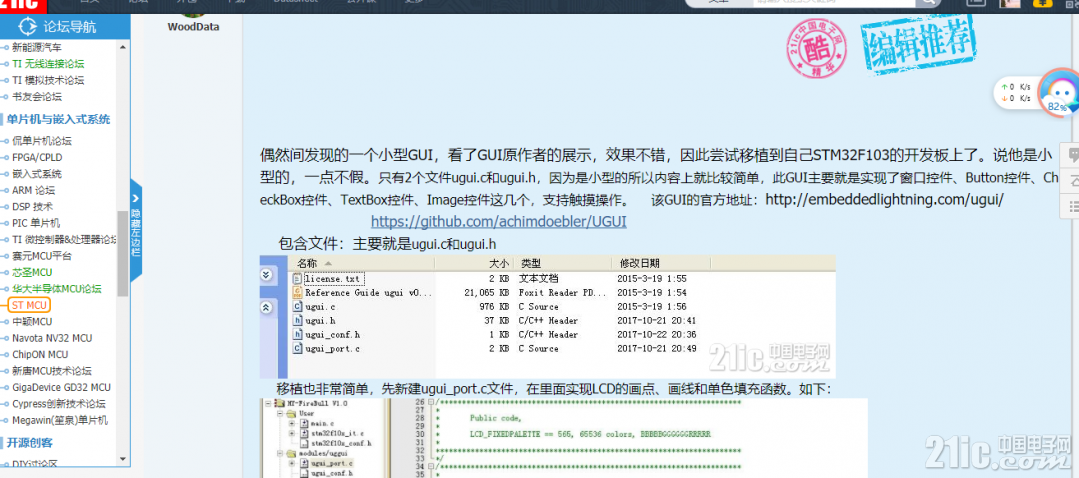This screenshot has height=478, width=1079.
Task: Open 中颖MCU forum
Action: (x=32, y=321)
